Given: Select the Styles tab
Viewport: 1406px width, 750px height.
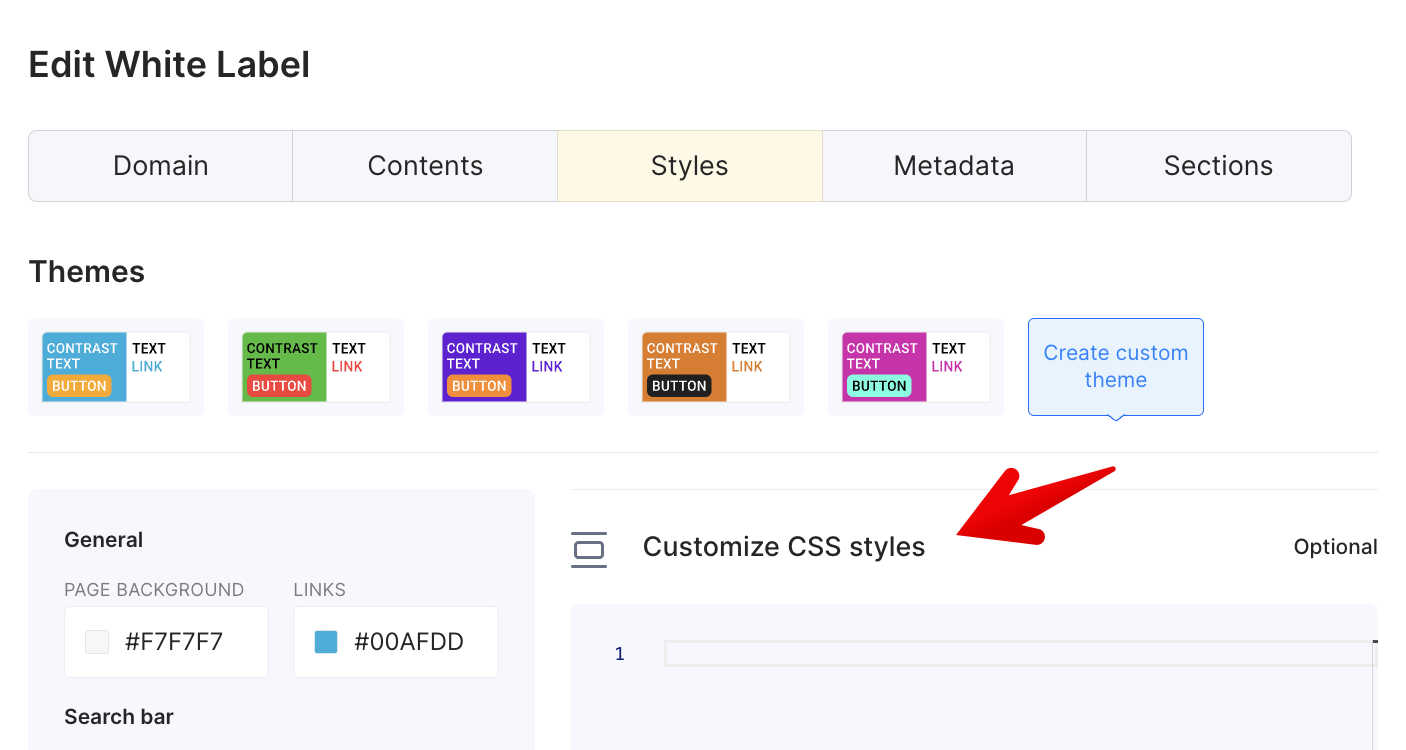Looking at the screenshot, I should (x=690, y=166).
